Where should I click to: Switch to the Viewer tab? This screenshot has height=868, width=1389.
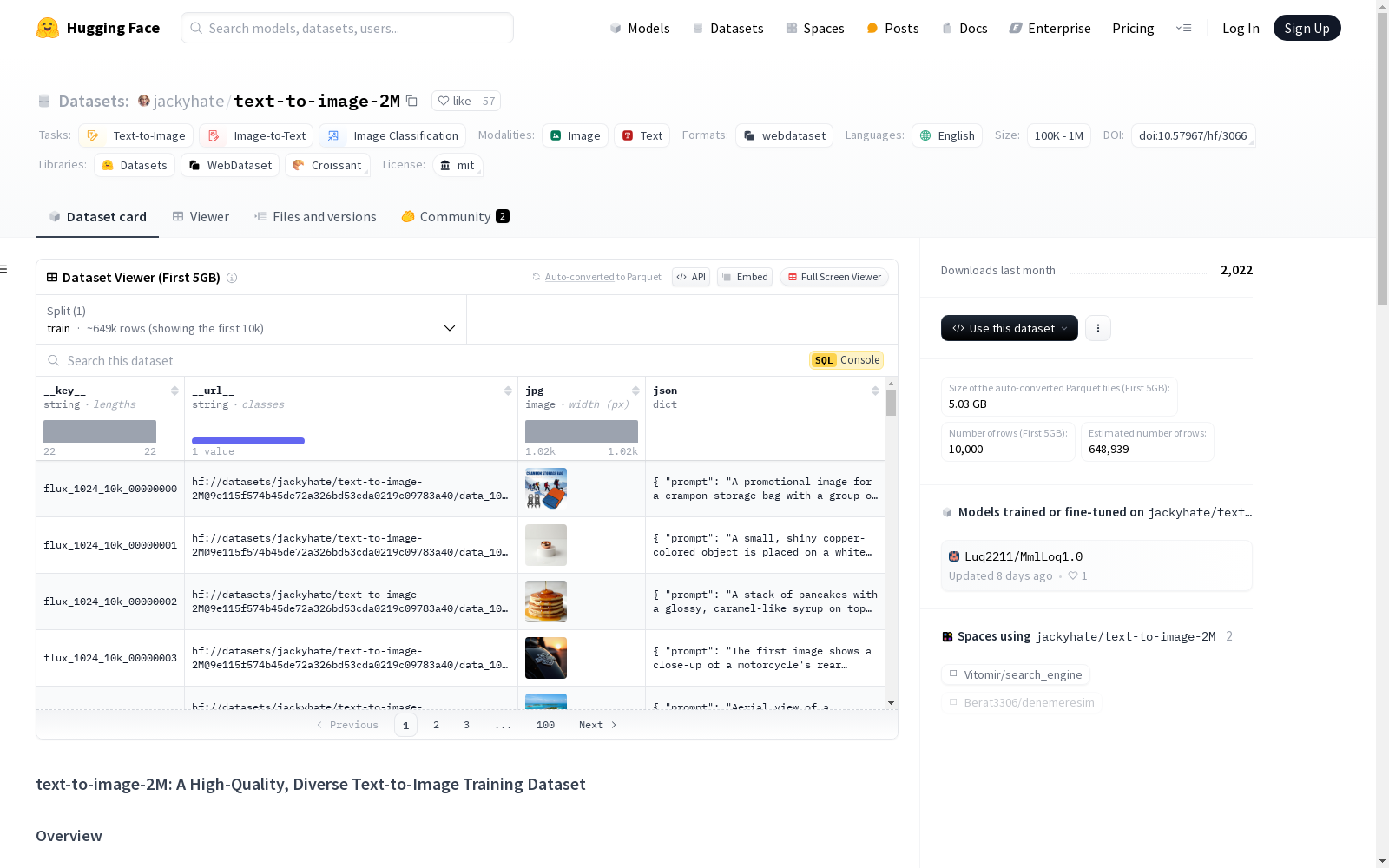pos(201,217)
